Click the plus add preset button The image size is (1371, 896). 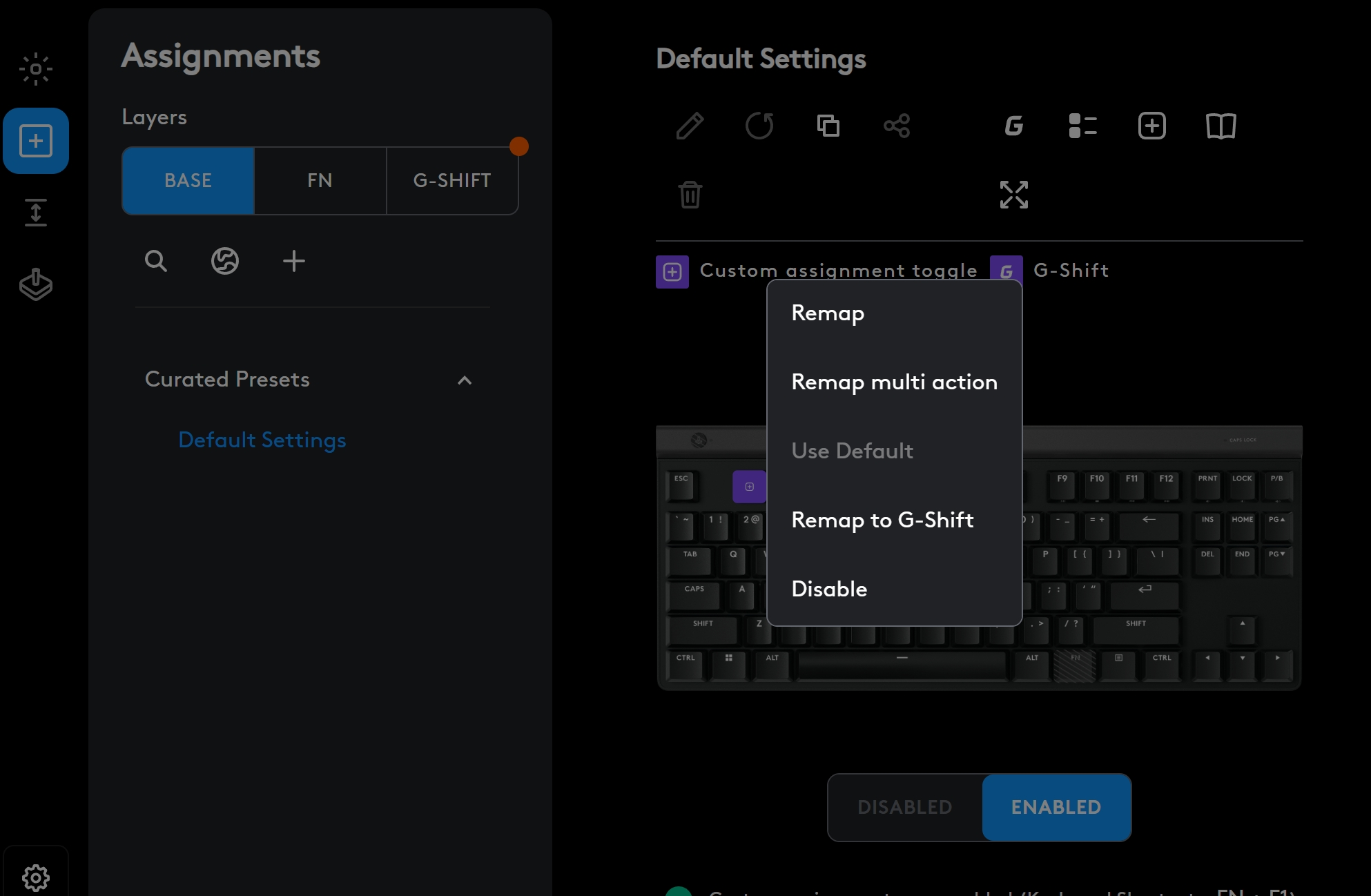[x=293, y=261]
